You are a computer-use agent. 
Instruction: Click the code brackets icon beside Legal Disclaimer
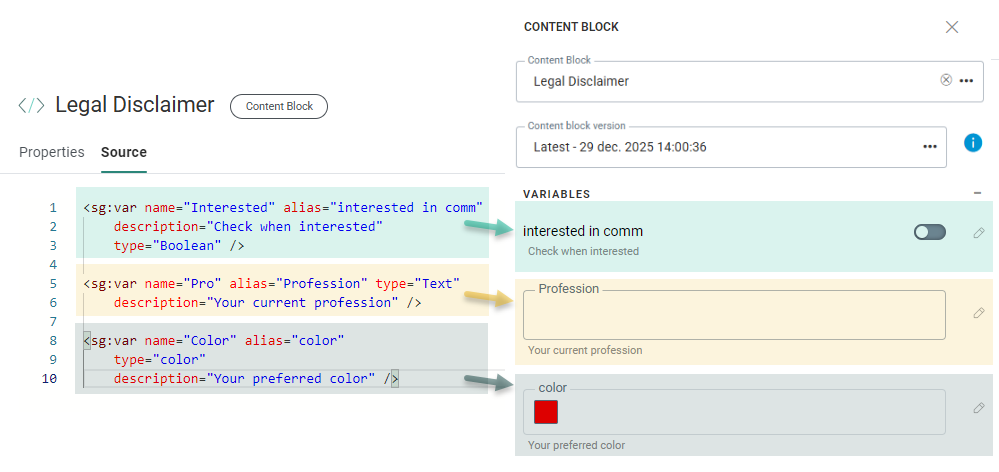(x=31, y=106)
